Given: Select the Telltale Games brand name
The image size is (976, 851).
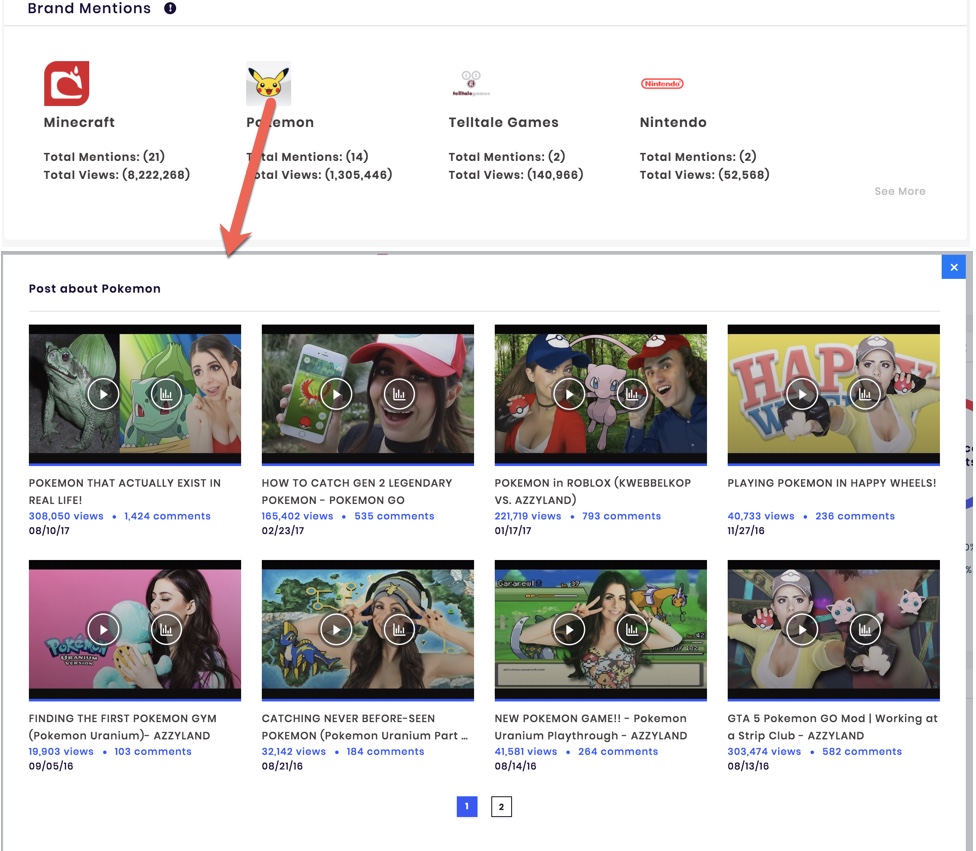Looking at the screenshot, I should 504,122.
